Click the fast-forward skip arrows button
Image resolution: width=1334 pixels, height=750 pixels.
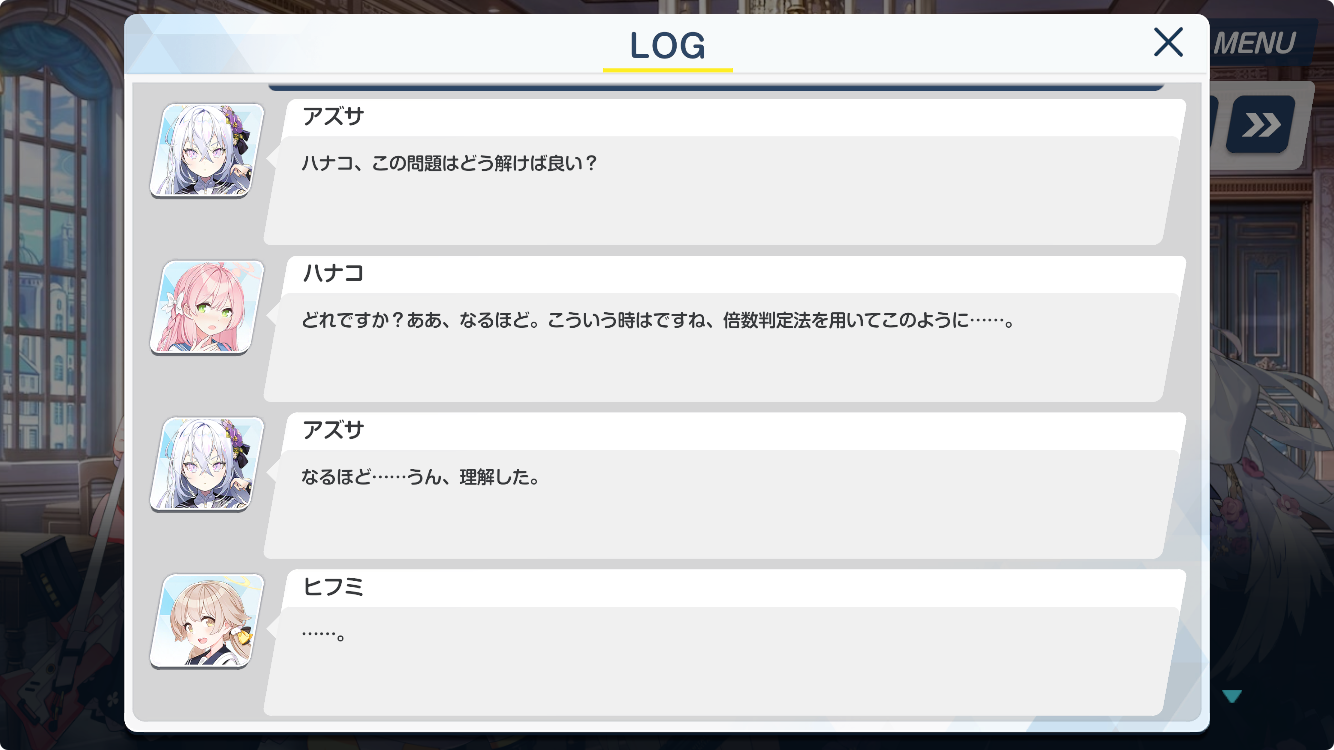click(x=1260, y=125)
